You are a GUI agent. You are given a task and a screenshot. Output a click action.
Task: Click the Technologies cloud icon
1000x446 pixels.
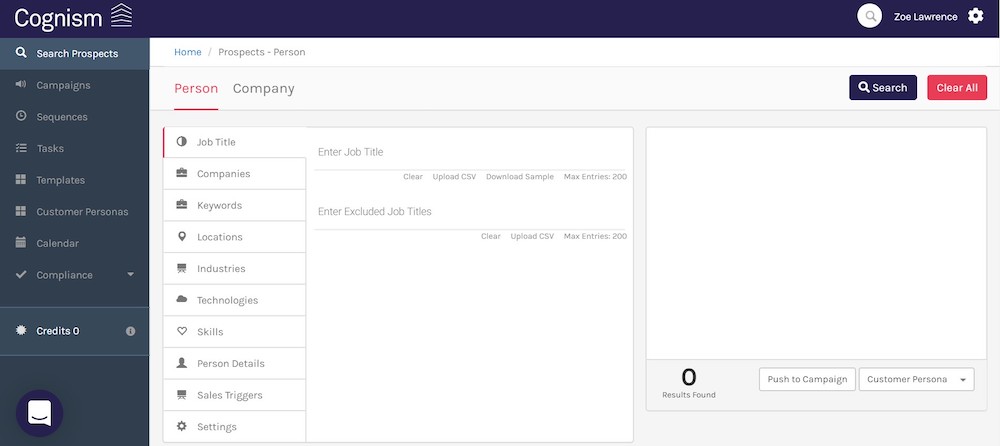182,299
